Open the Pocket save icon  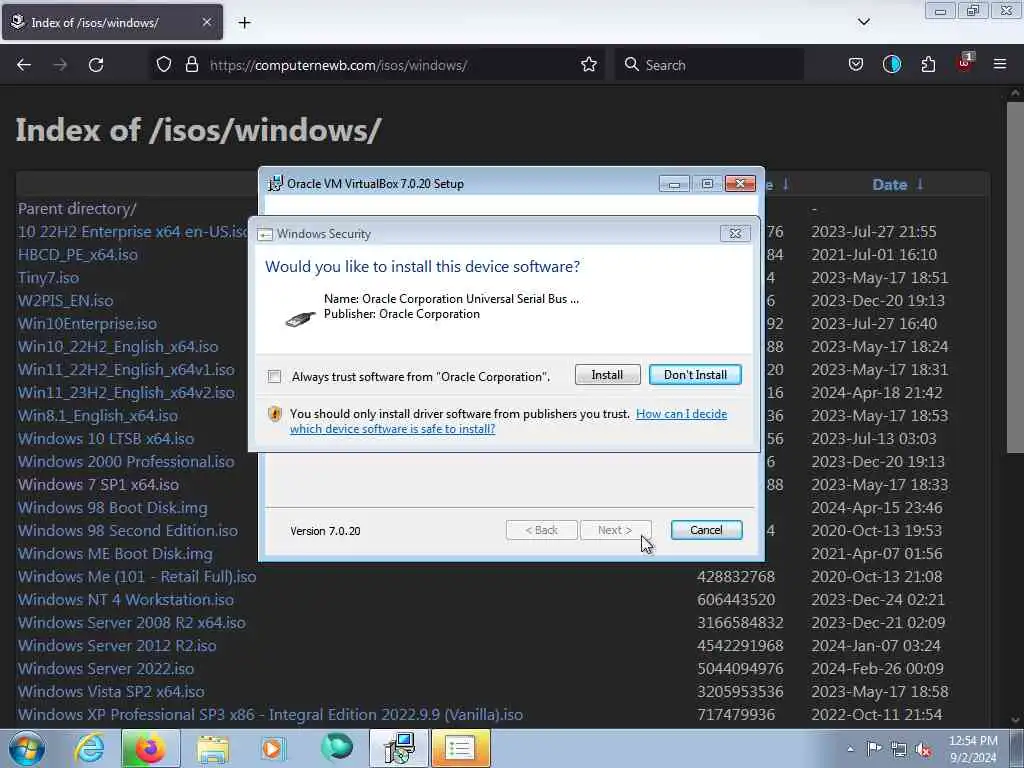pyautogui.click(x=856, y=65)
